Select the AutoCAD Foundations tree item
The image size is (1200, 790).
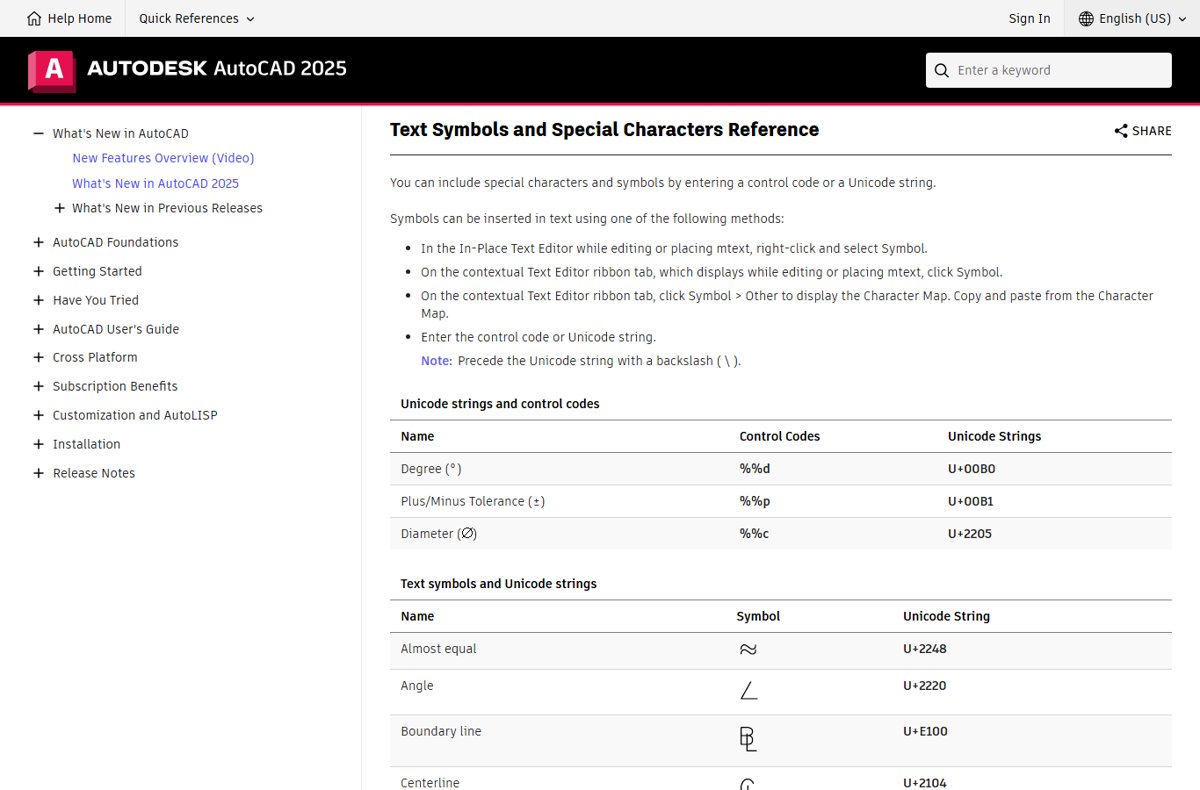(115, 242)
